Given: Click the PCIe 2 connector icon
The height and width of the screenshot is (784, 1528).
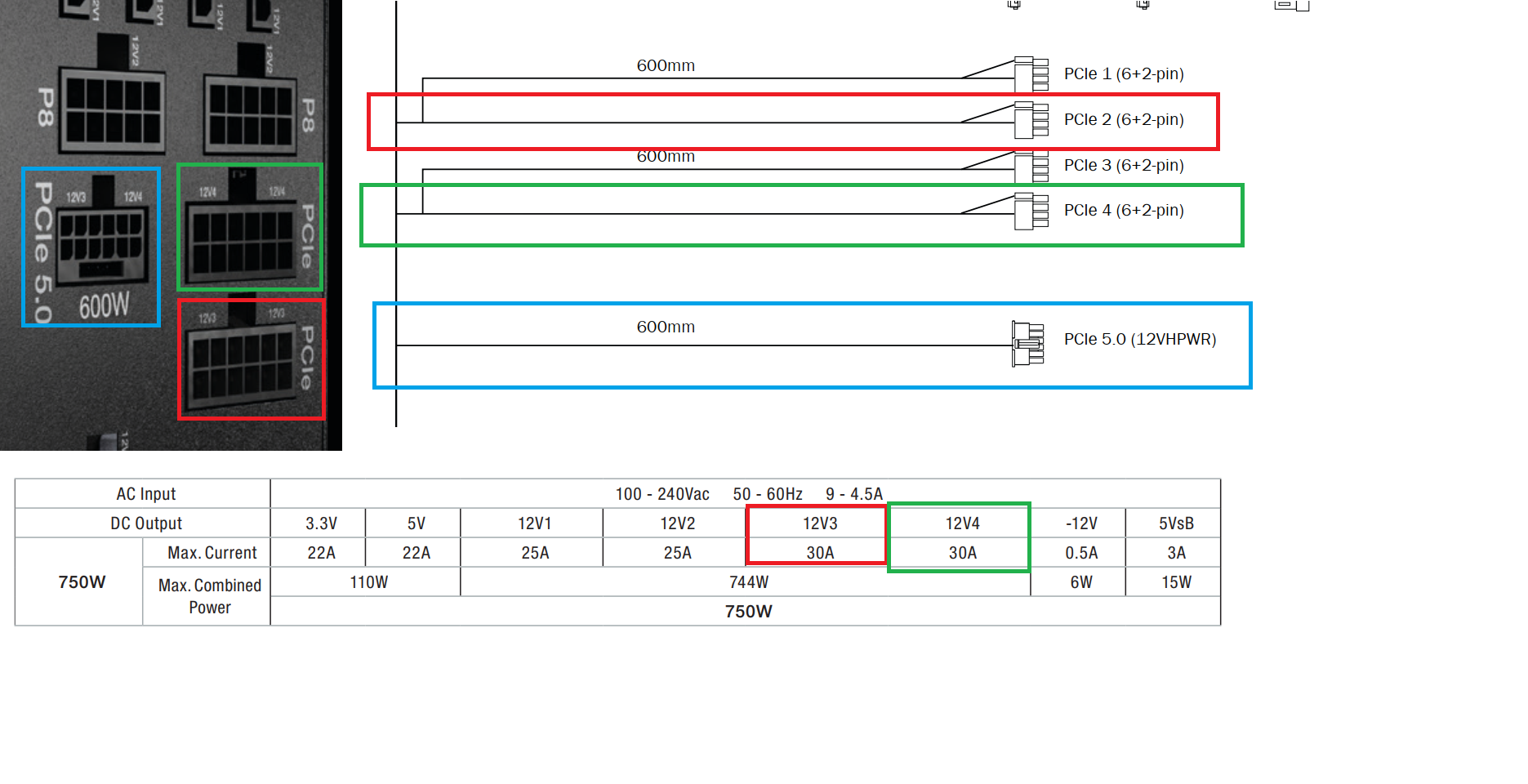Looking at the screenshot, I should tap(1031, 120).
